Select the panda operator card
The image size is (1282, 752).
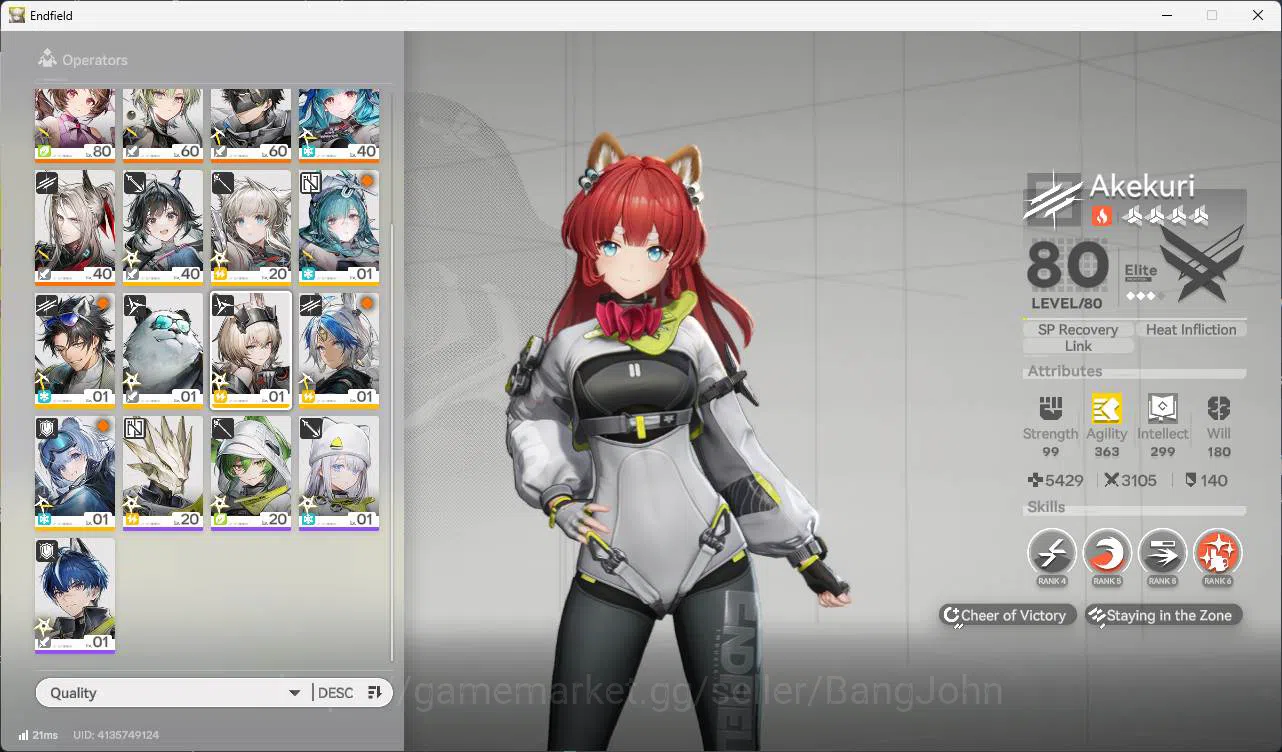[163, 351]
